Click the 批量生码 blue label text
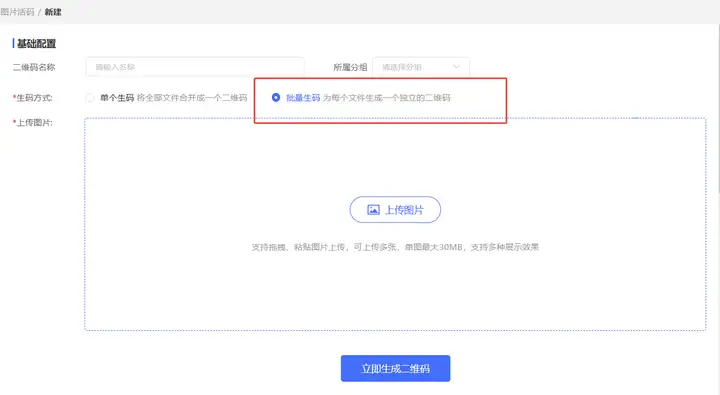The image size is (720, 395). [303, 97]
